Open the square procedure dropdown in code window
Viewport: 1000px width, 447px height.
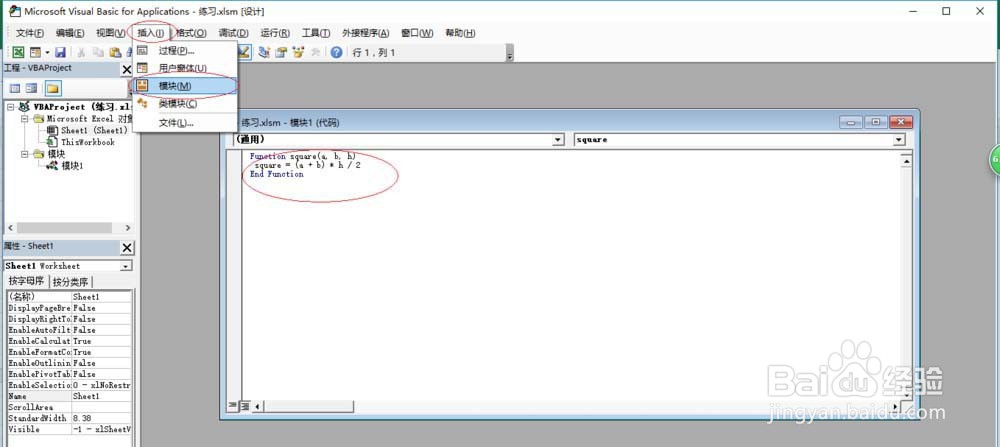click(899, 140)
